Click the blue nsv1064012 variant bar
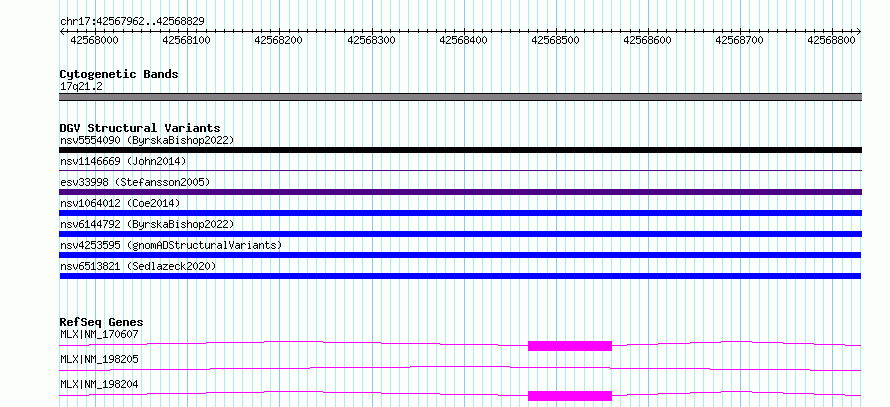Image resolution: width=890 pixels, height=407 pixels. (460, 213)
